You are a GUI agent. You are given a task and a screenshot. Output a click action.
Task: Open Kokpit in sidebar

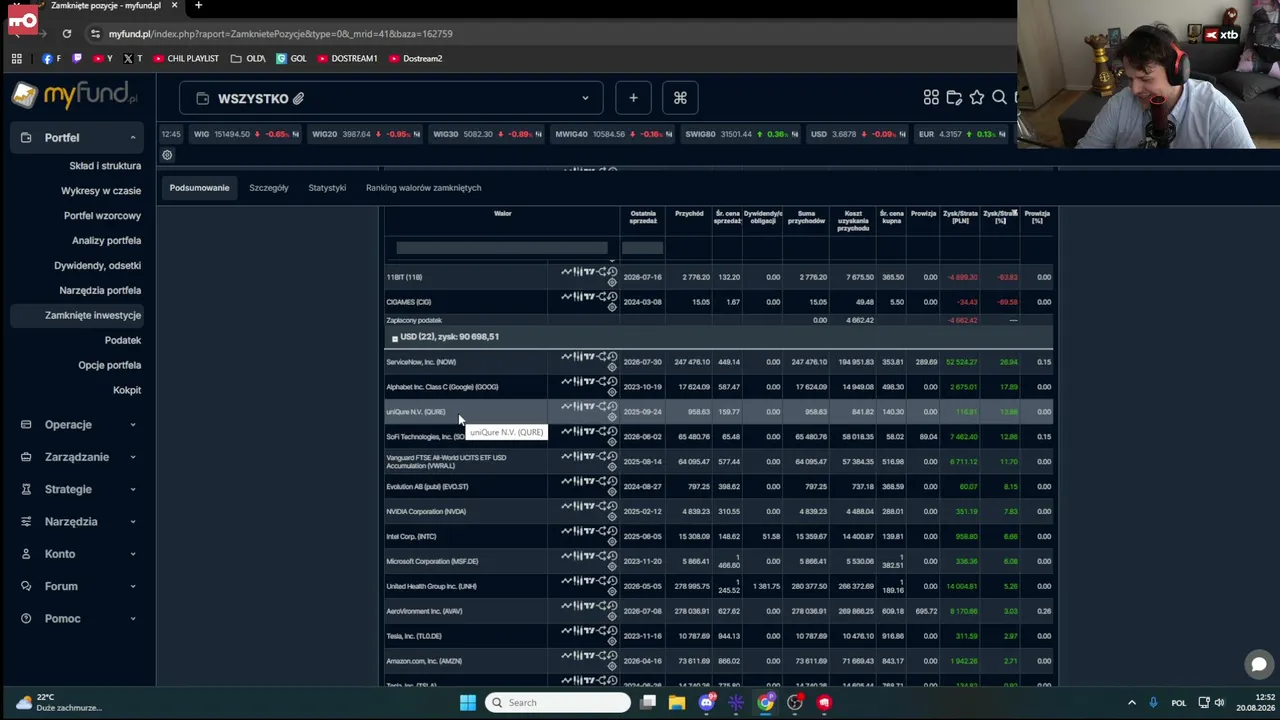[x=127, y=390]
